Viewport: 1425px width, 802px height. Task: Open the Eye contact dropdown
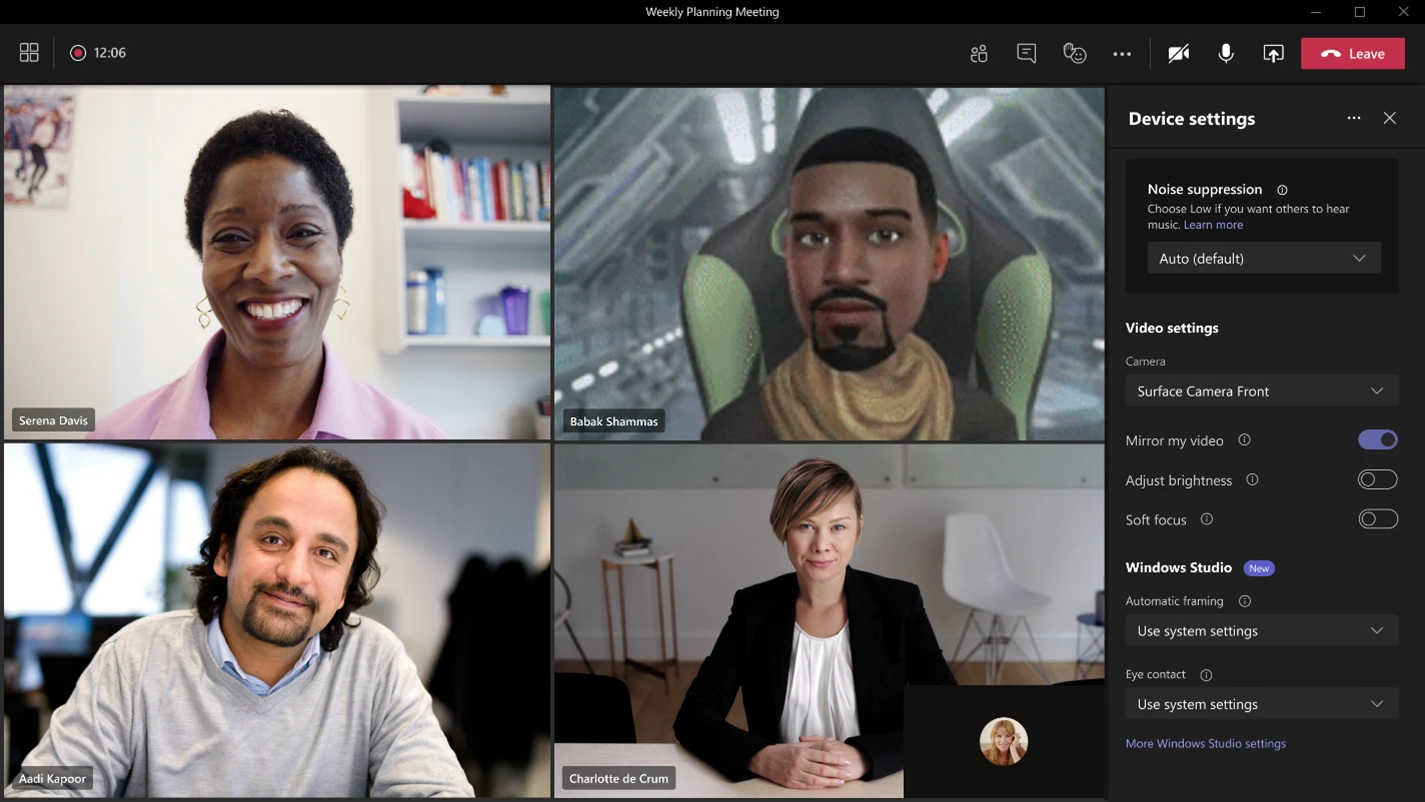point(1261,703)
